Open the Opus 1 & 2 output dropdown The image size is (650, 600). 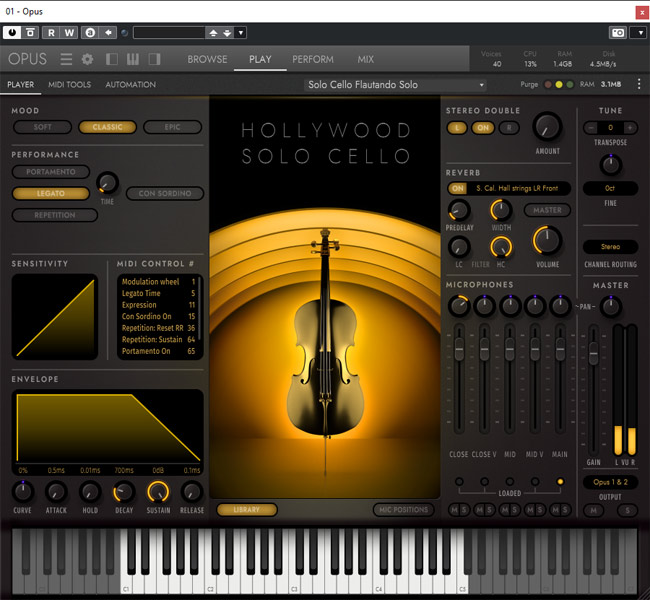(610, 483)
